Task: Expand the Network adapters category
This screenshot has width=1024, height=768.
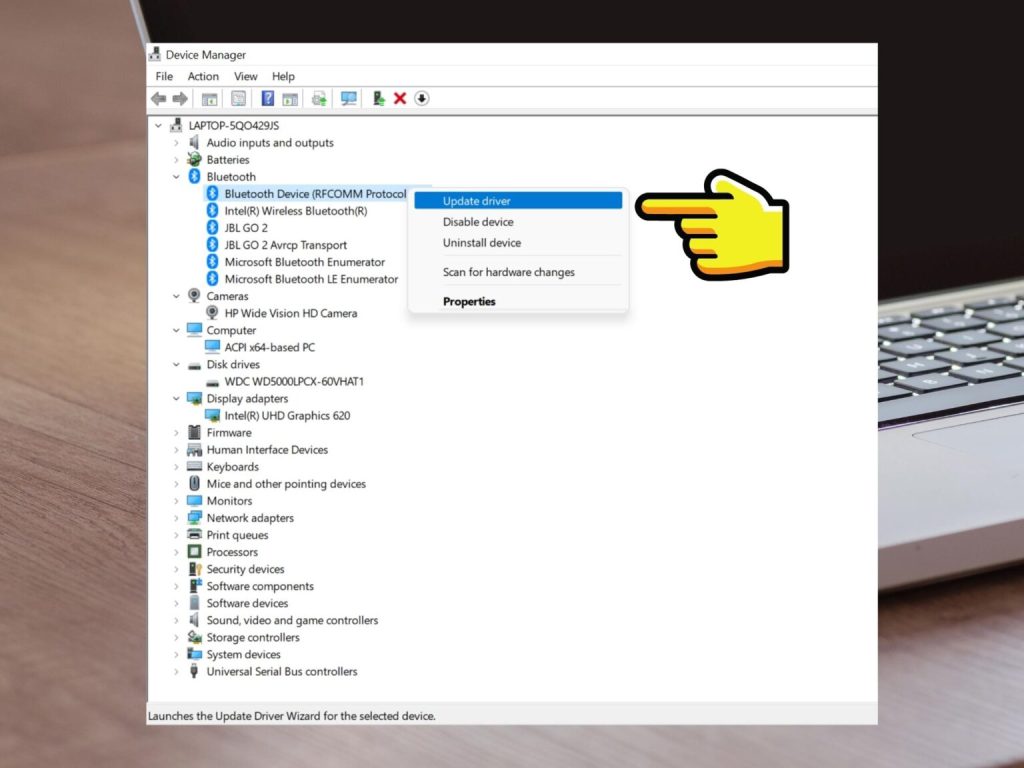Action: [177, 518]
